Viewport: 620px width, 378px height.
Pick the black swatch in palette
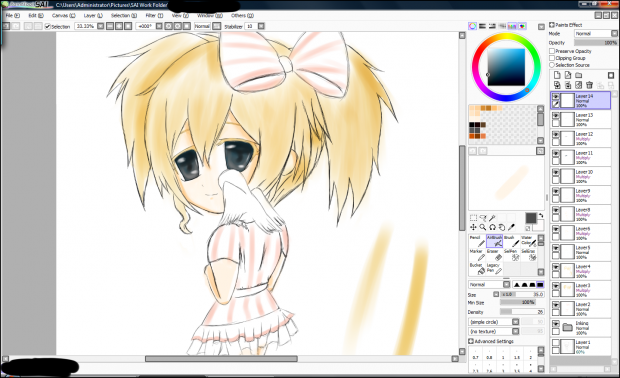[x=472, y=125]
